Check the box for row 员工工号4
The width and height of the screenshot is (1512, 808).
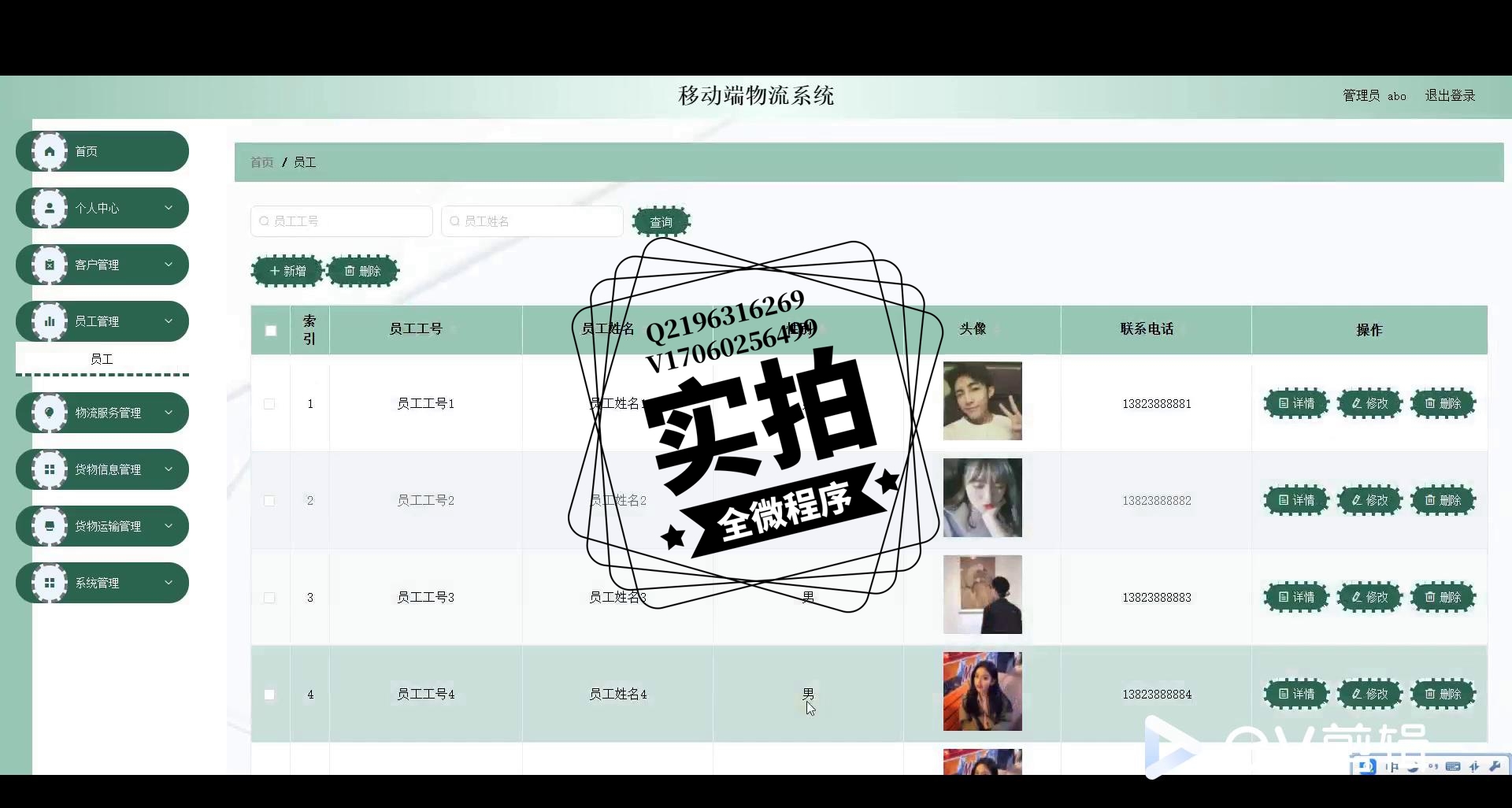pos(269,695)
